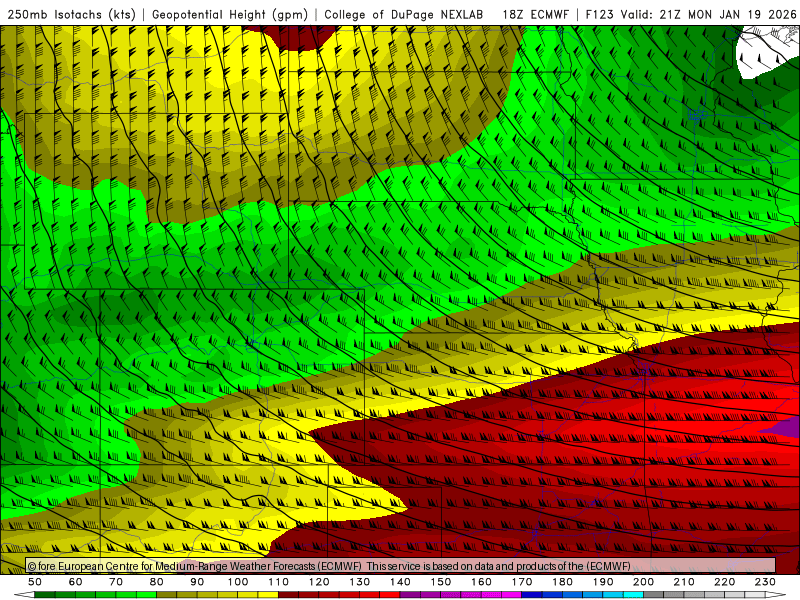Click the 'Geopotential Height (gpm)' title text
This screenshot has width=800, height=600.
point(230,15)
